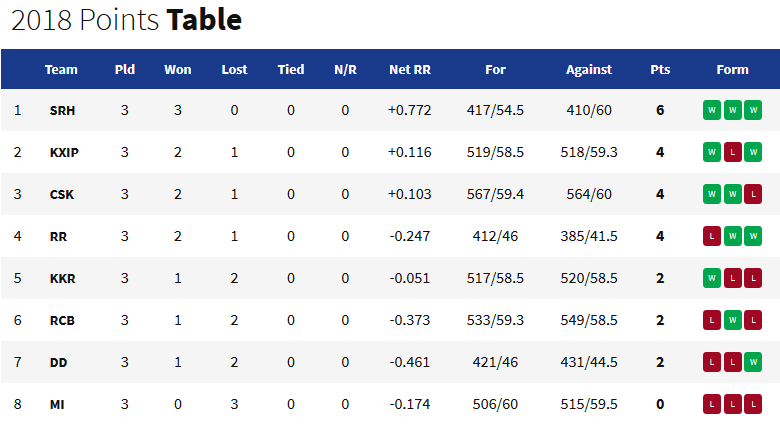
Task: Click the Won column header
Action: point(178,70)
